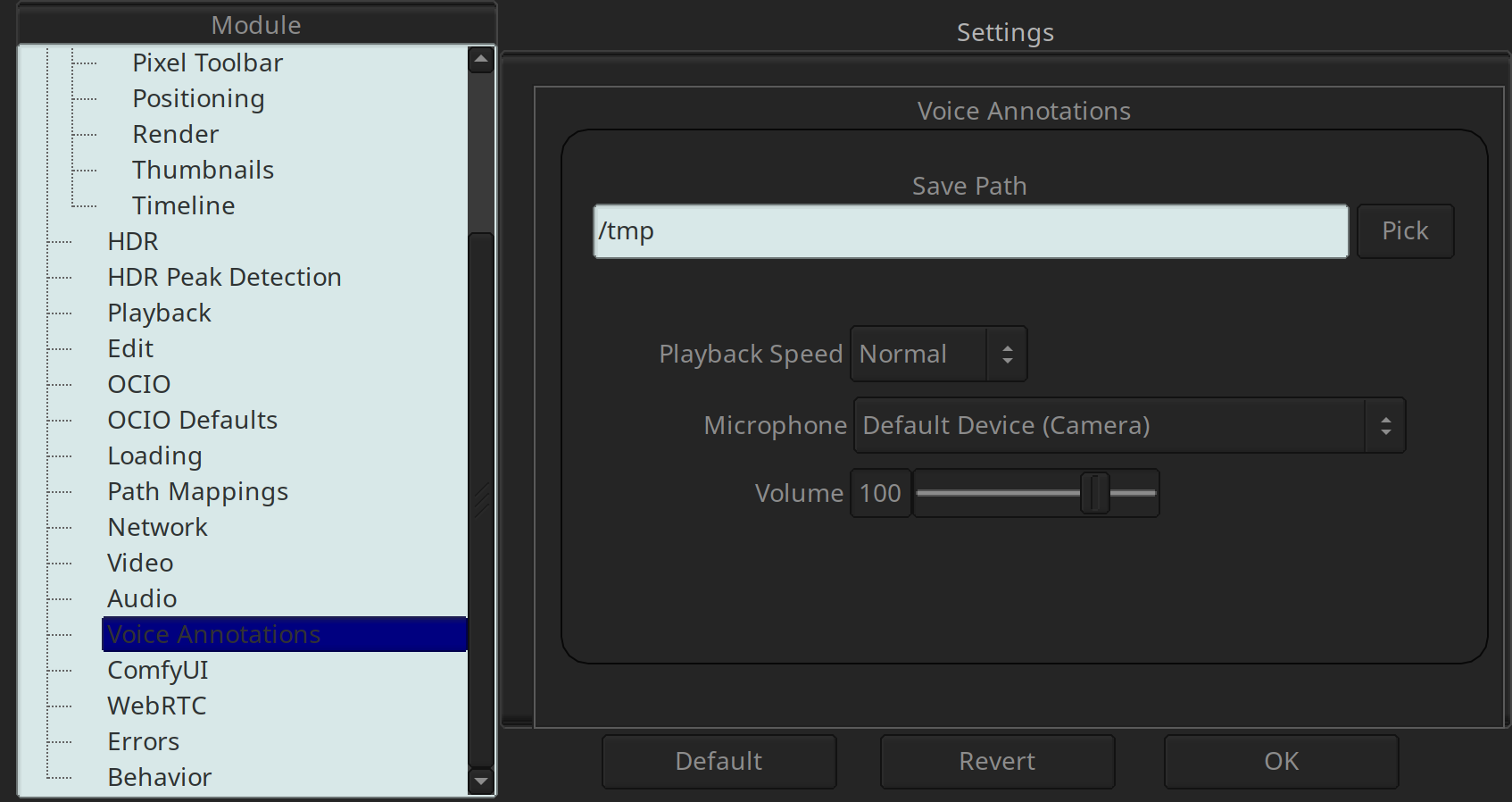Select HDR Peak Detection module
This screenshot has width=1512, height=802.
point(224,277)
